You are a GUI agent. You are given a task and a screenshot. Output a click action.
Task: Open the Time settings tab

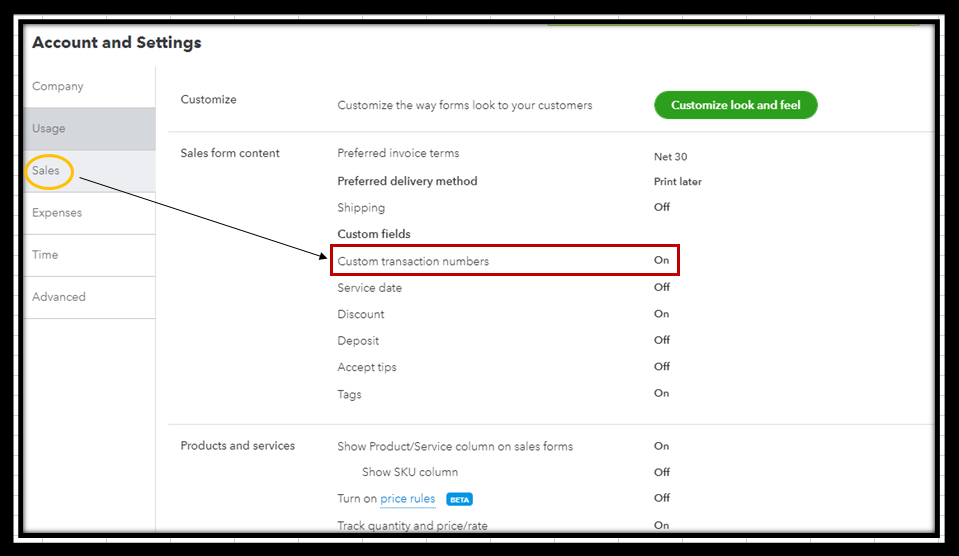point(45,255)
